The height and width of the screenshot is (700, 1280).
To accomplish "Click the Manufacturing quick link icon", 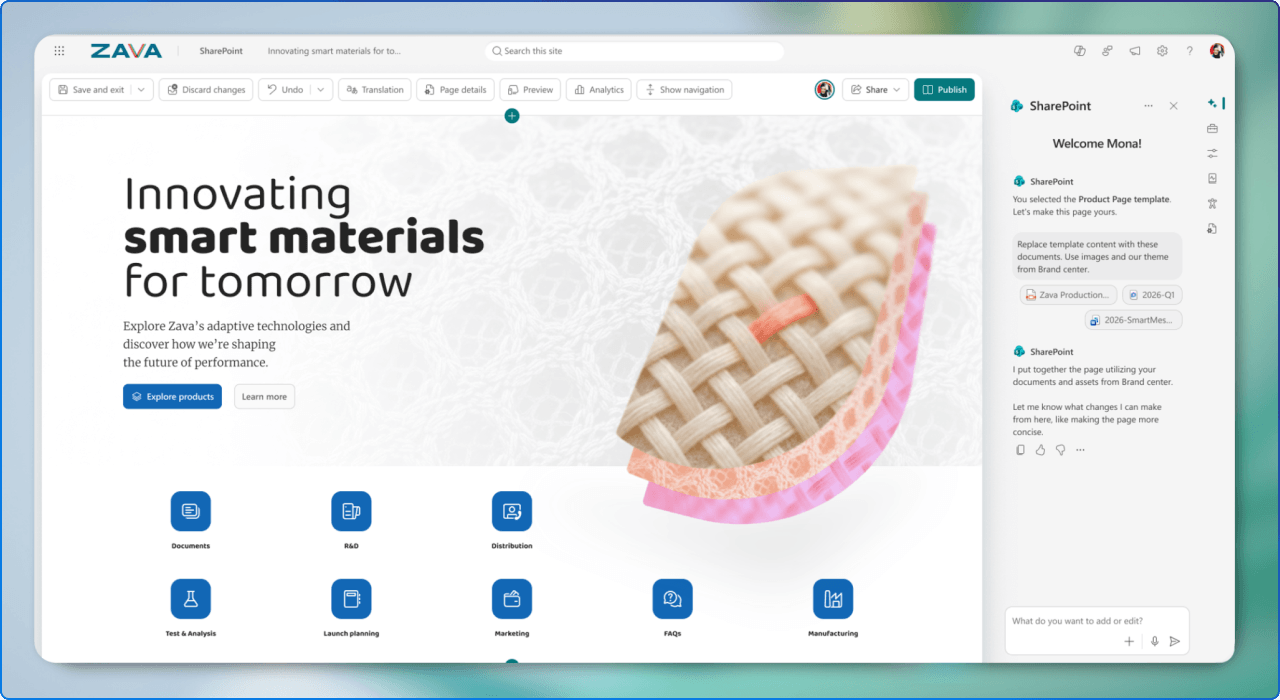I will [833, 599].
